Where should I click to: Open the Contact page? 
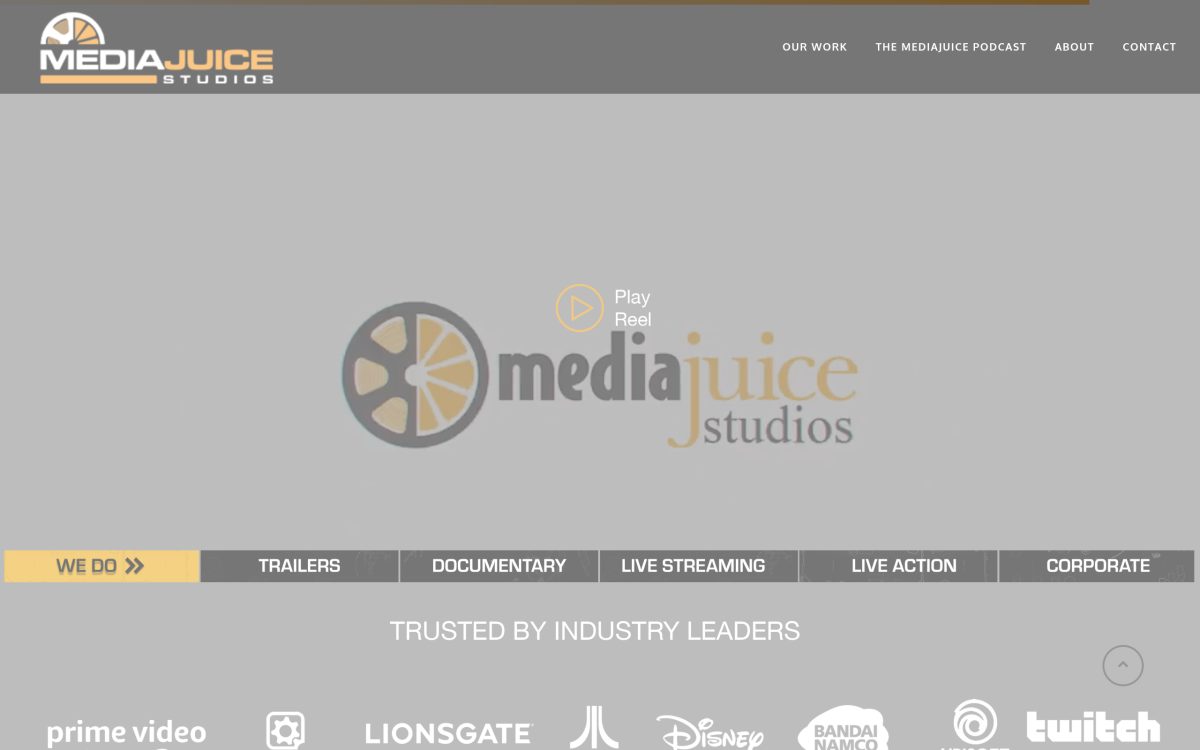1149,47
